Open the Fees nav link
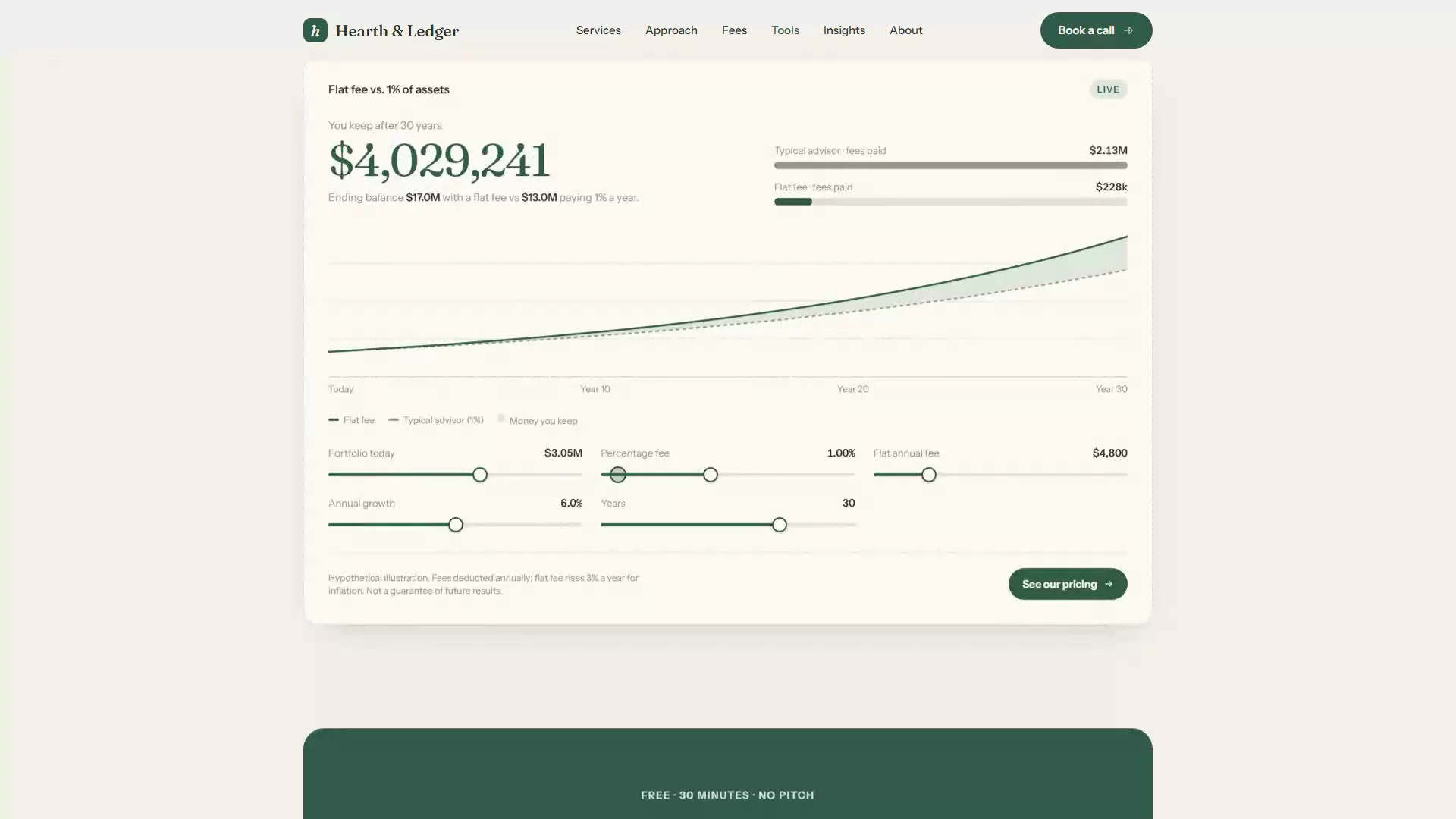Image resolution: width=1456 pixels, height=819 pixels. [734, 30]
